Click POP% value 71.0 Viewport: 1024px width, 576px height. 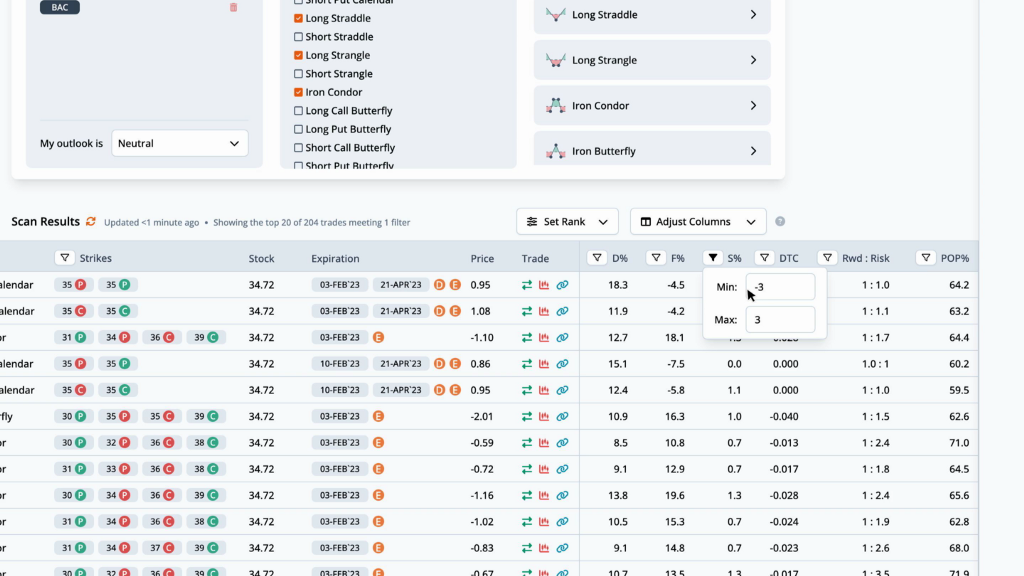point(959,443)
